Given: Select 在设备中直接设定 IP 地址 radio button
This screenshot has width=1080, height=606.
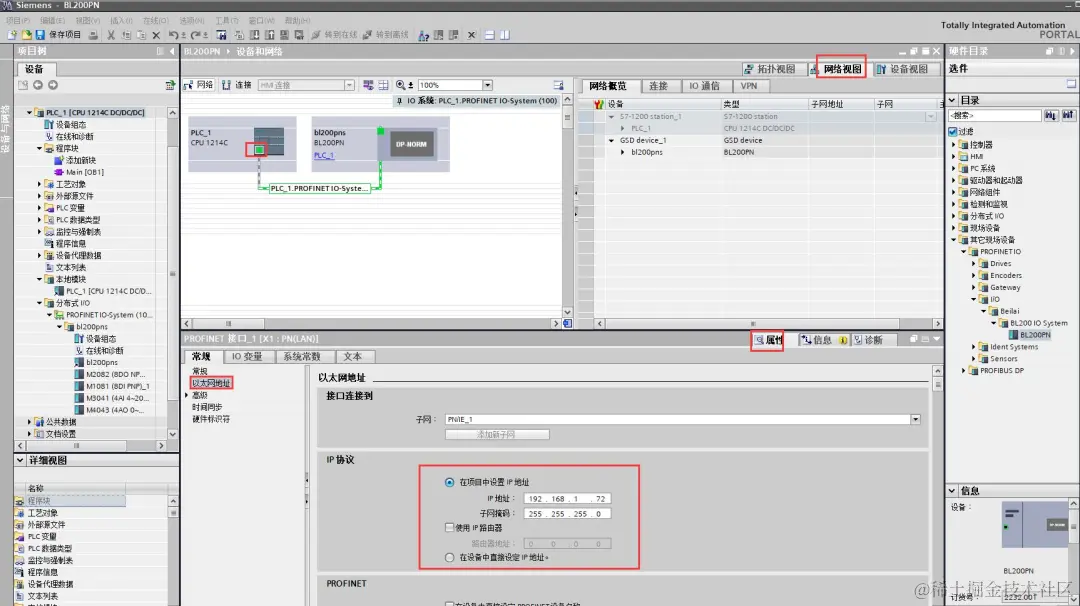Looking at the screenshot, I should (x=450, y=557).
